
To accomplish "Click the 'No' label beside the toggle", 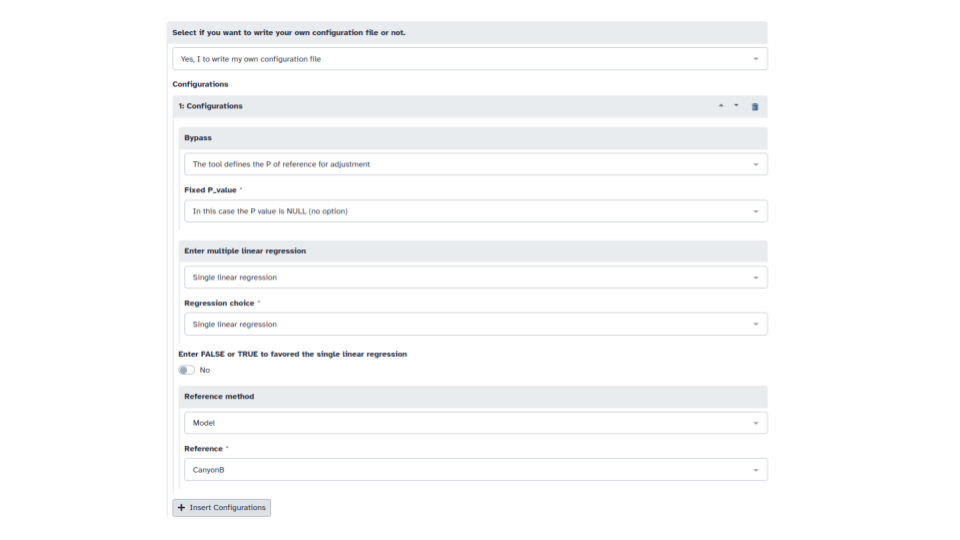I will click(x=205, y=370).
